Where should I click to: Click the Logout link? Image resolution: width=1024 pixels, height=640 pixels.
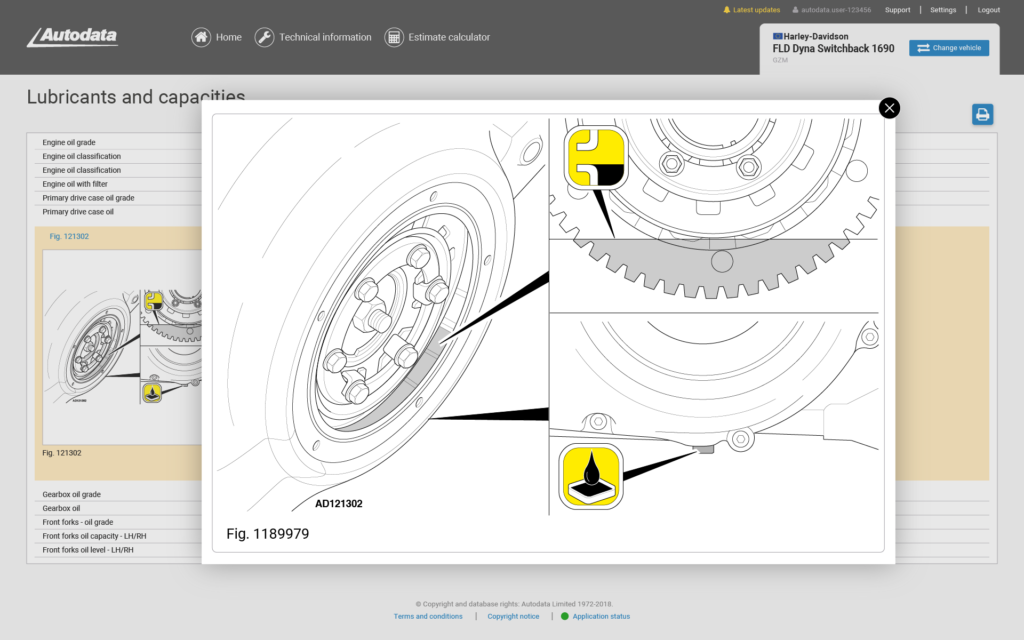coord(988,10)
